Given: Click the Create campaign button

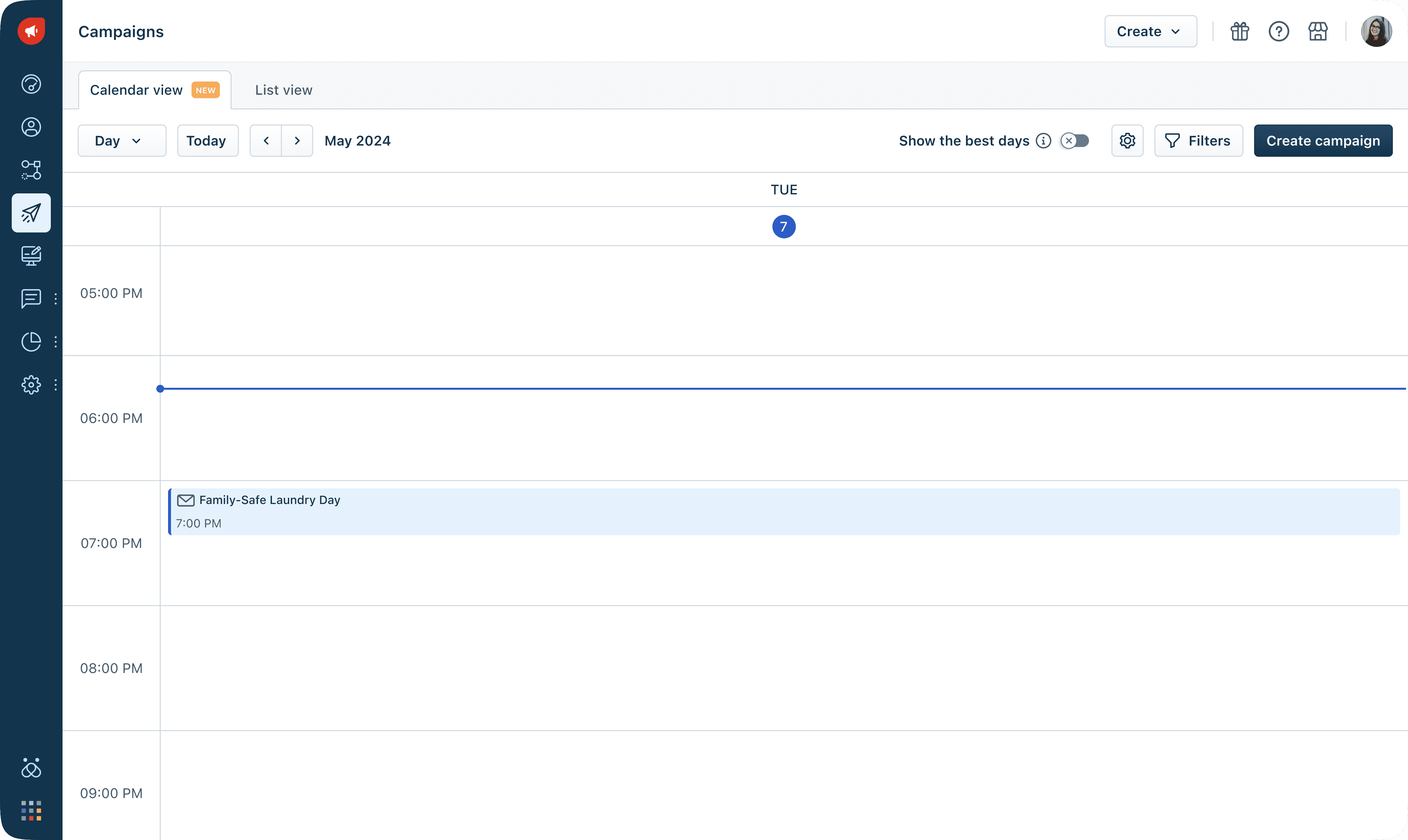Looking at the screenshot, I should coord(1323,140).
